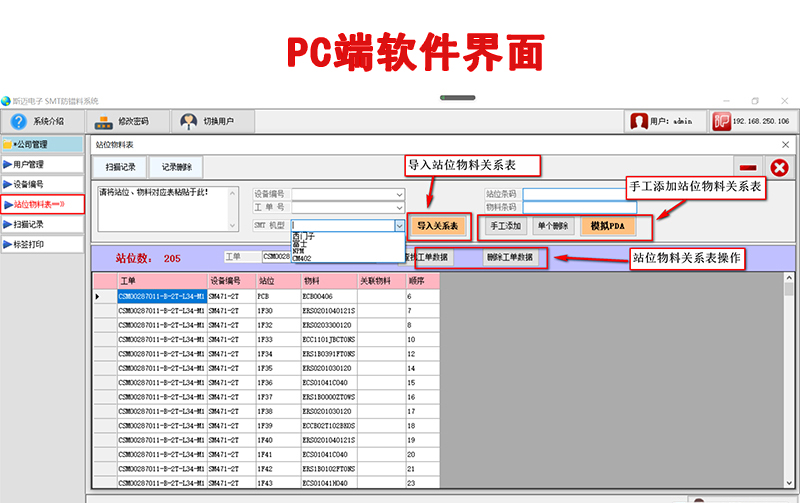Screen dimensions: 800x503
Task: Collapse the SMT机型 dropdown arrow
Action: coord(400,226)
